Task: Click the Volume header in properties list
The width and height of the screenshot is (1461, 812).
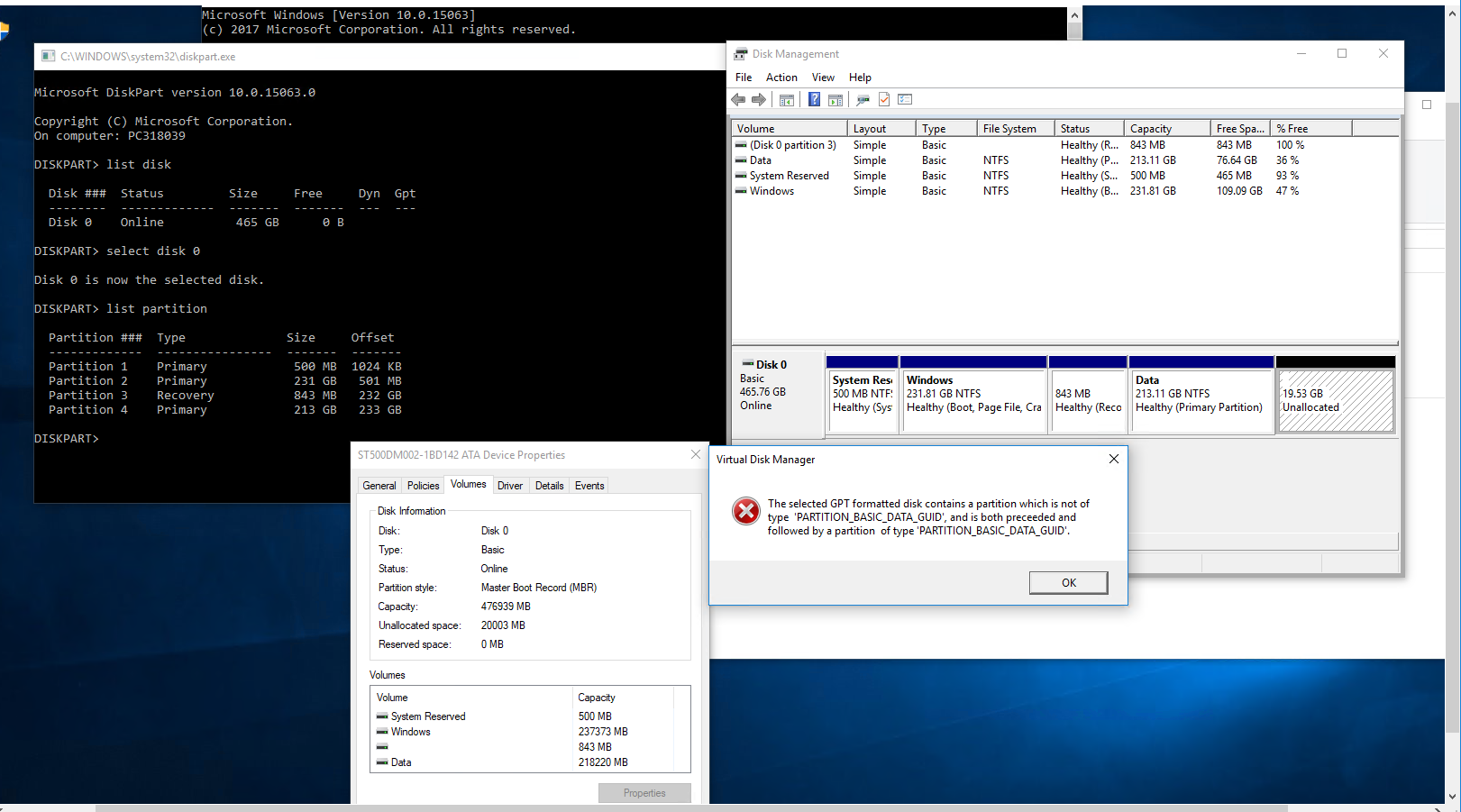Action: coord(472,698)
